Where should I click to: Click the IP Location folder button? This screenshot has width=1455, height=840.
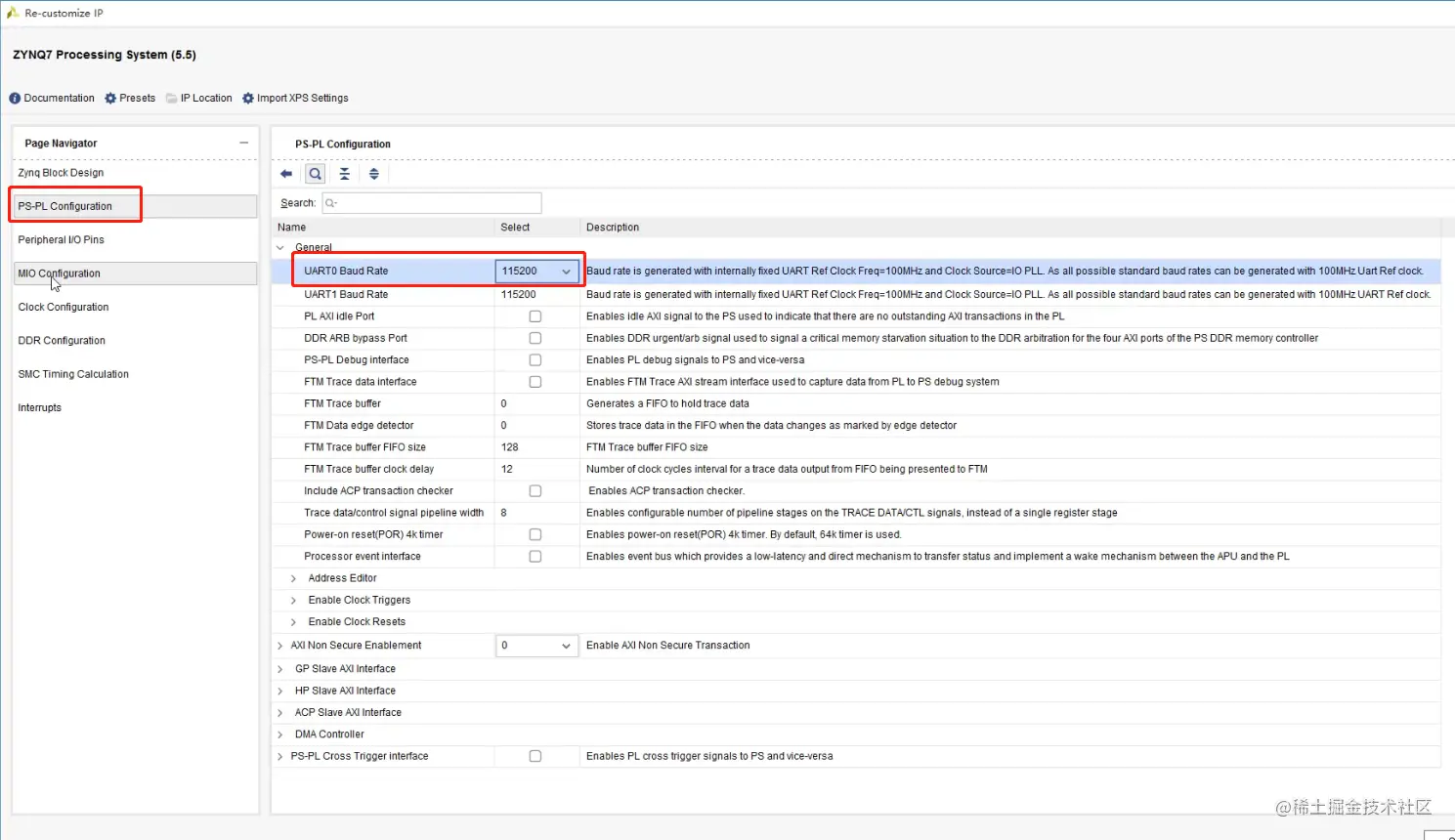[x=199, y=98]
